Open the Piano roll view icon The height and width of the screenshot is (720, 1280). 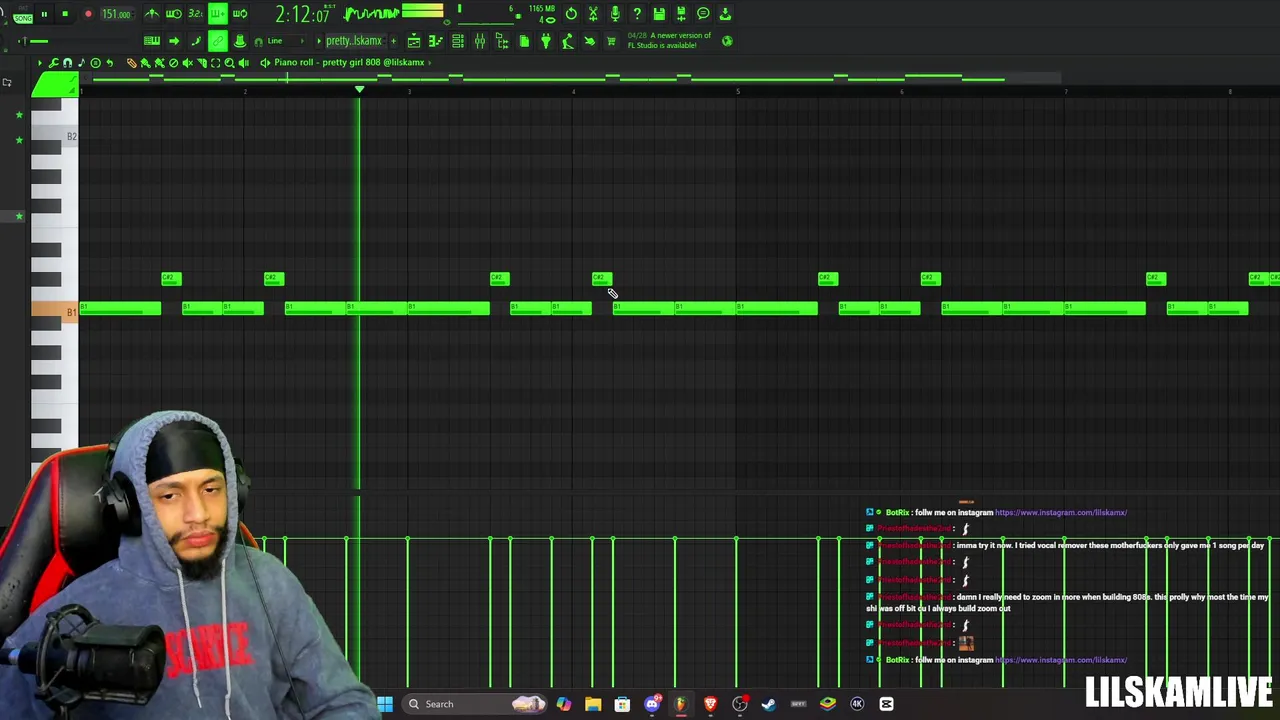point(436,41)
